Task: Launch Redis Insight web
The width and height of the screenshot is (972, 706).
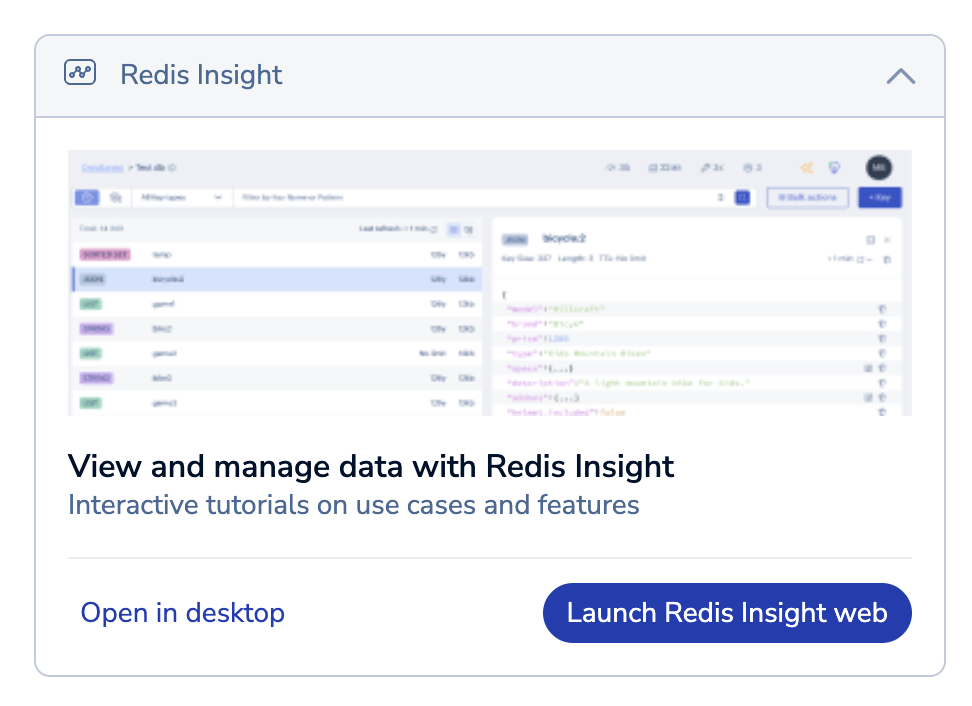Action: coord(727,612)
